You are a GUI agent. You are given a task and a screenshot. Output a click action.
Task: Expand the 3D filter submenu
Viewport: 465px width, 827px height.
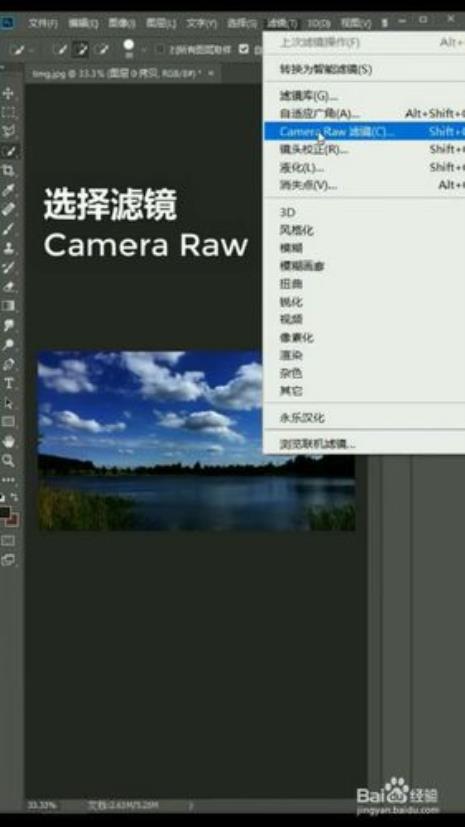364,212
